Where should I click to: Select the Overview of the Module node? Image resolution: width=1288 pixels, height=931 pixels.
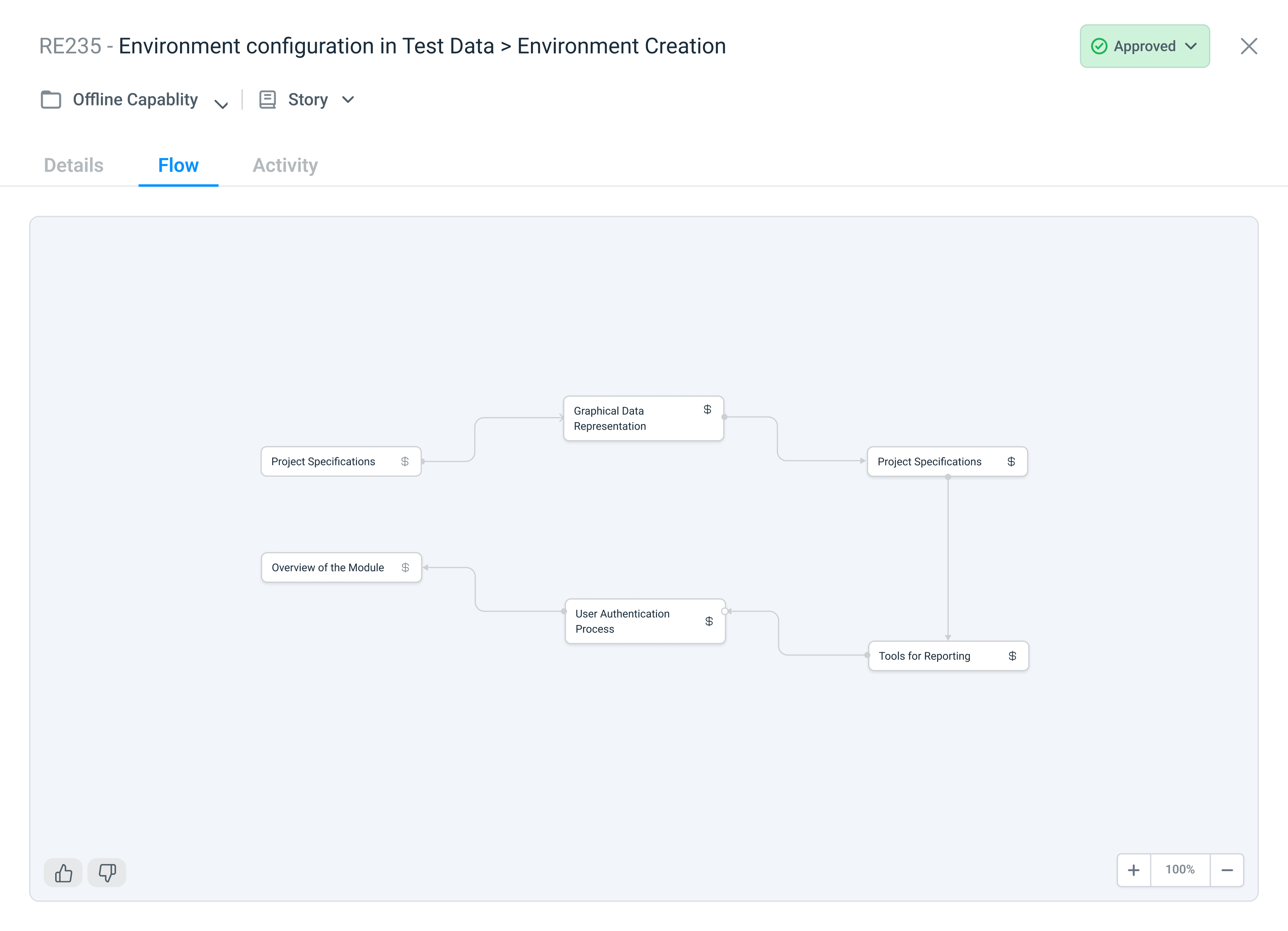pyautogui.click(x=328, y=568)
